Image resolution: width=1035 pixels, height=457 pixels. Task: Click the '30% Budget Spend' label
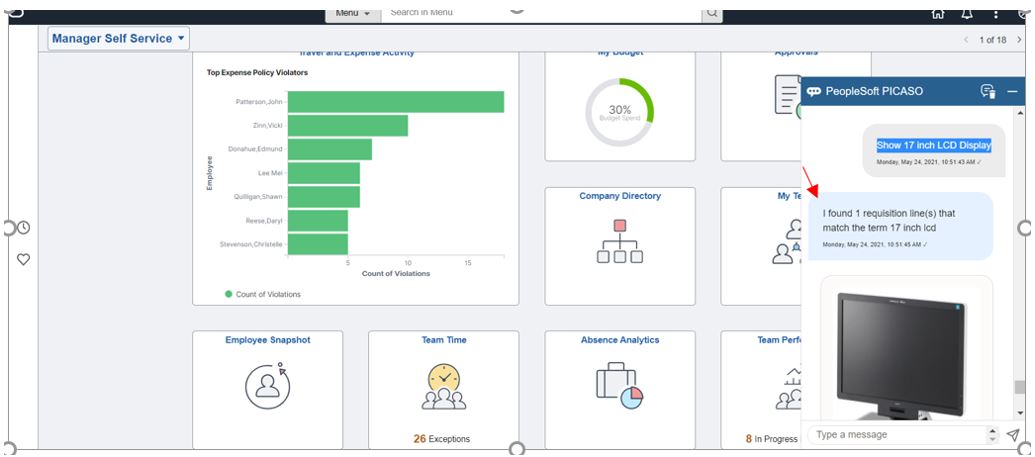620,112
